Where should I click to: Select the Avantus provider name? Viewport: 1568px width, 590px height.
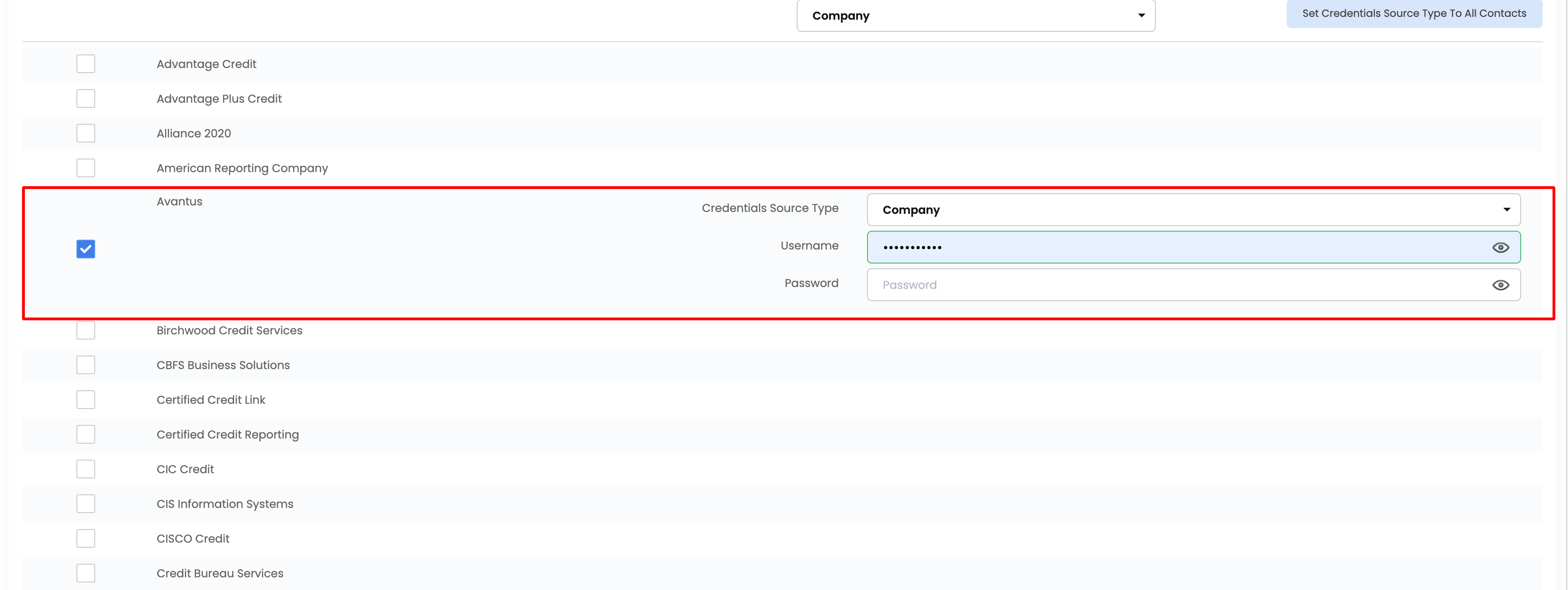(179, 201)
